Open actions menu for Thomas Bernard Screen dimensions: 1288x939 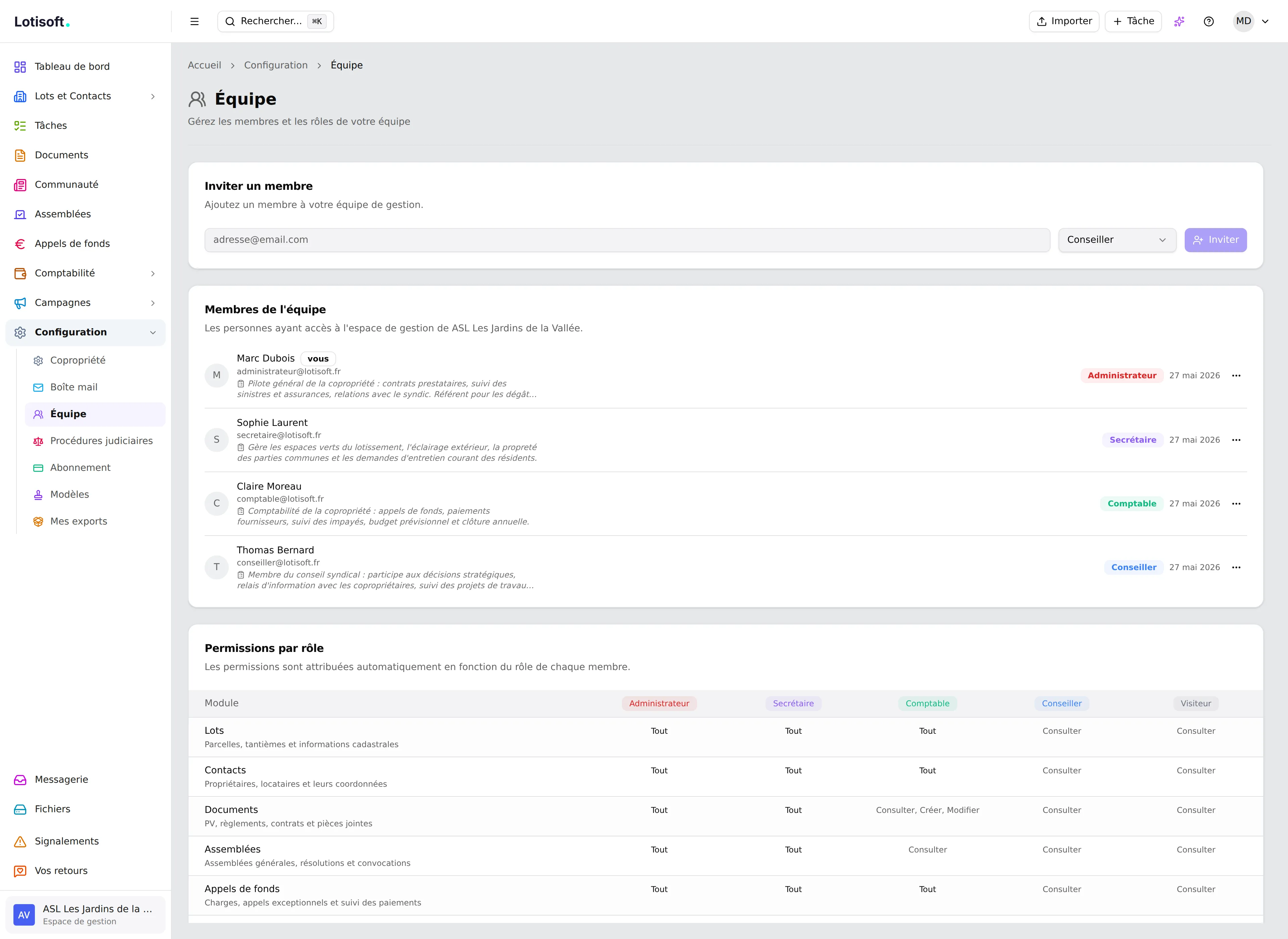click(x=1236, y=567)
